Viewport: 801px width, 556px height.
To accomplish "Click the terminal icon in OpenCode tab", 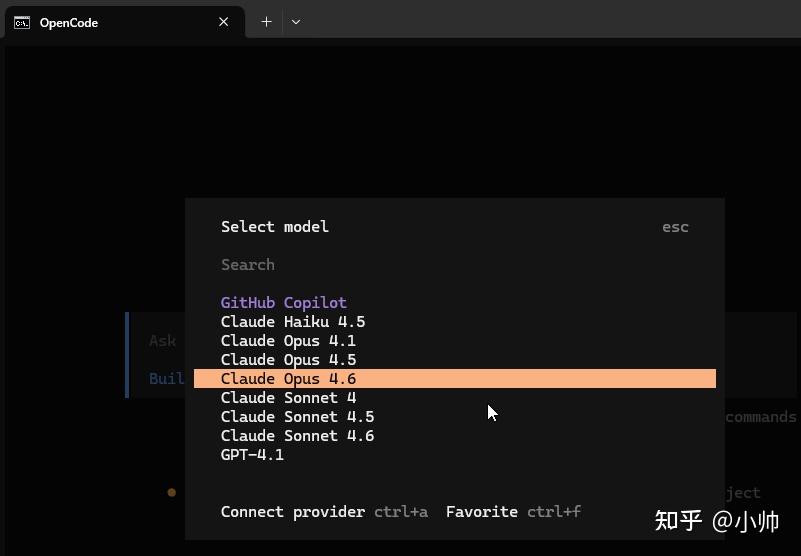I will 22,22.
